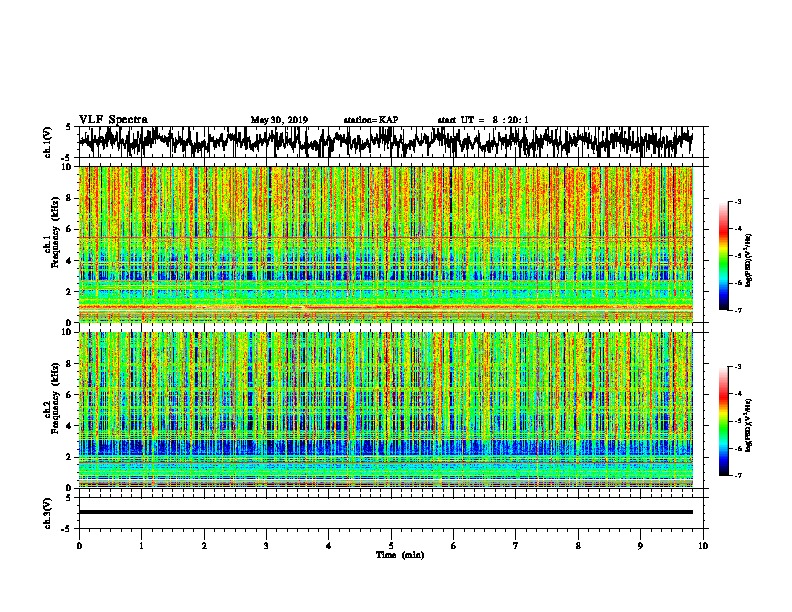Click the "9" tick on the time axis

[640, 546]
